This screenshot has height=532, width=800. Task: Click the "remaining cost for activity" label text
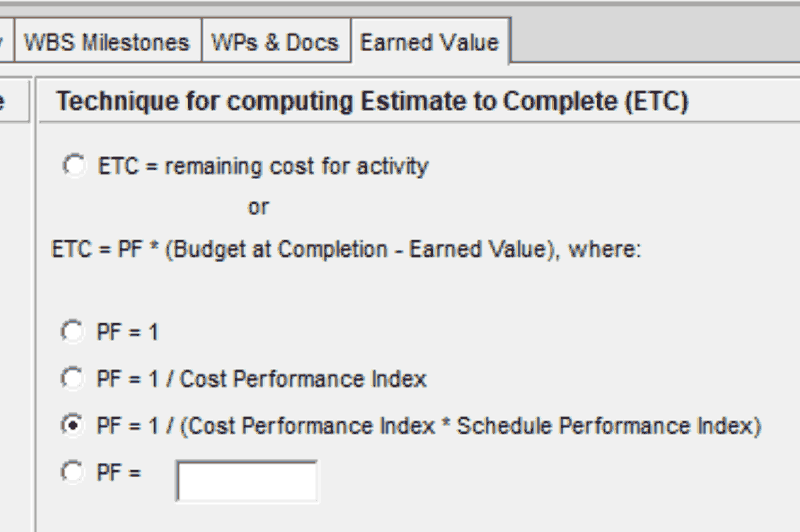tap(296, 166)
